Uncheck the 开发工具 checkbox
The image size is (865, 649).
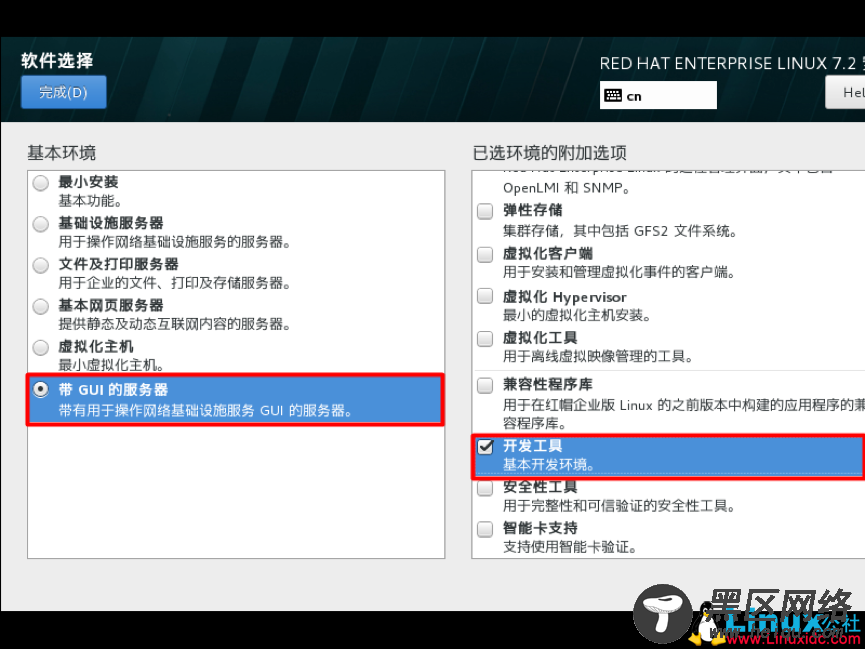tap(485, 446)
